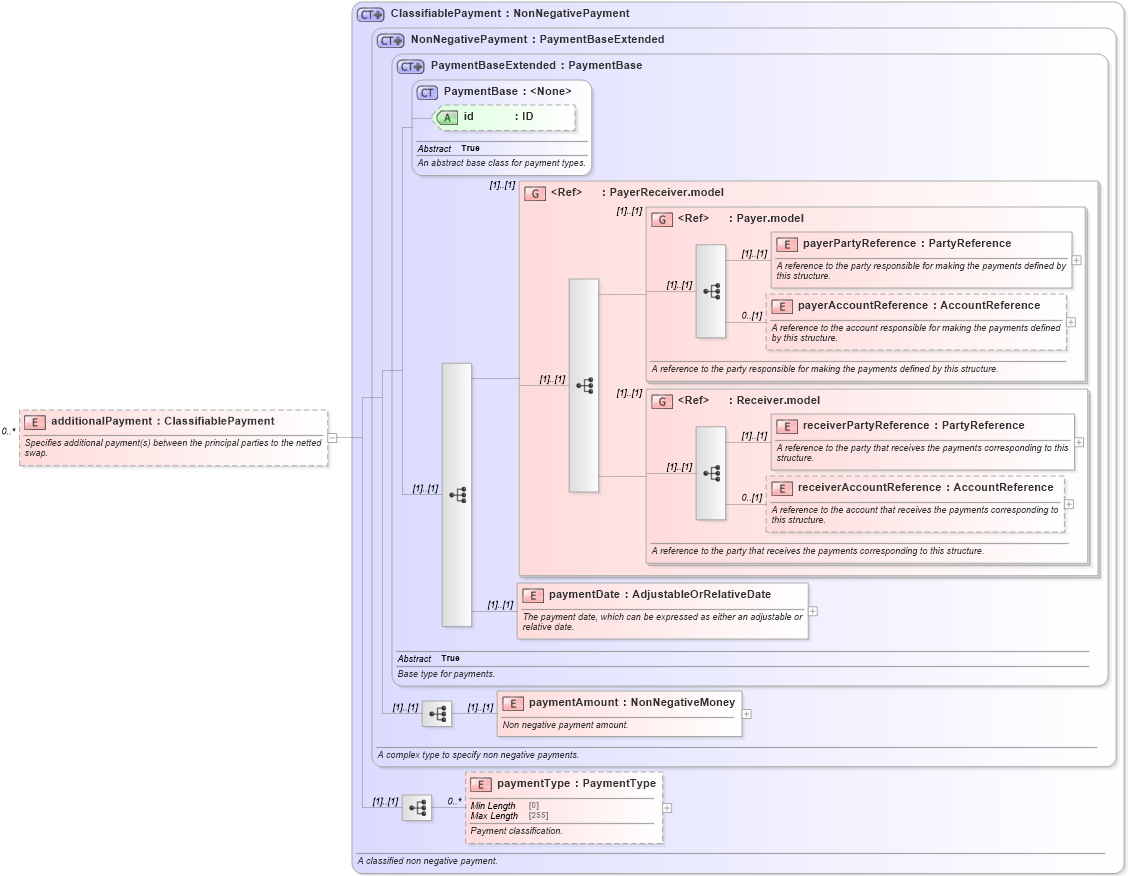Select the G icon of Payer.model group
1128x876 pixels.
661,219
